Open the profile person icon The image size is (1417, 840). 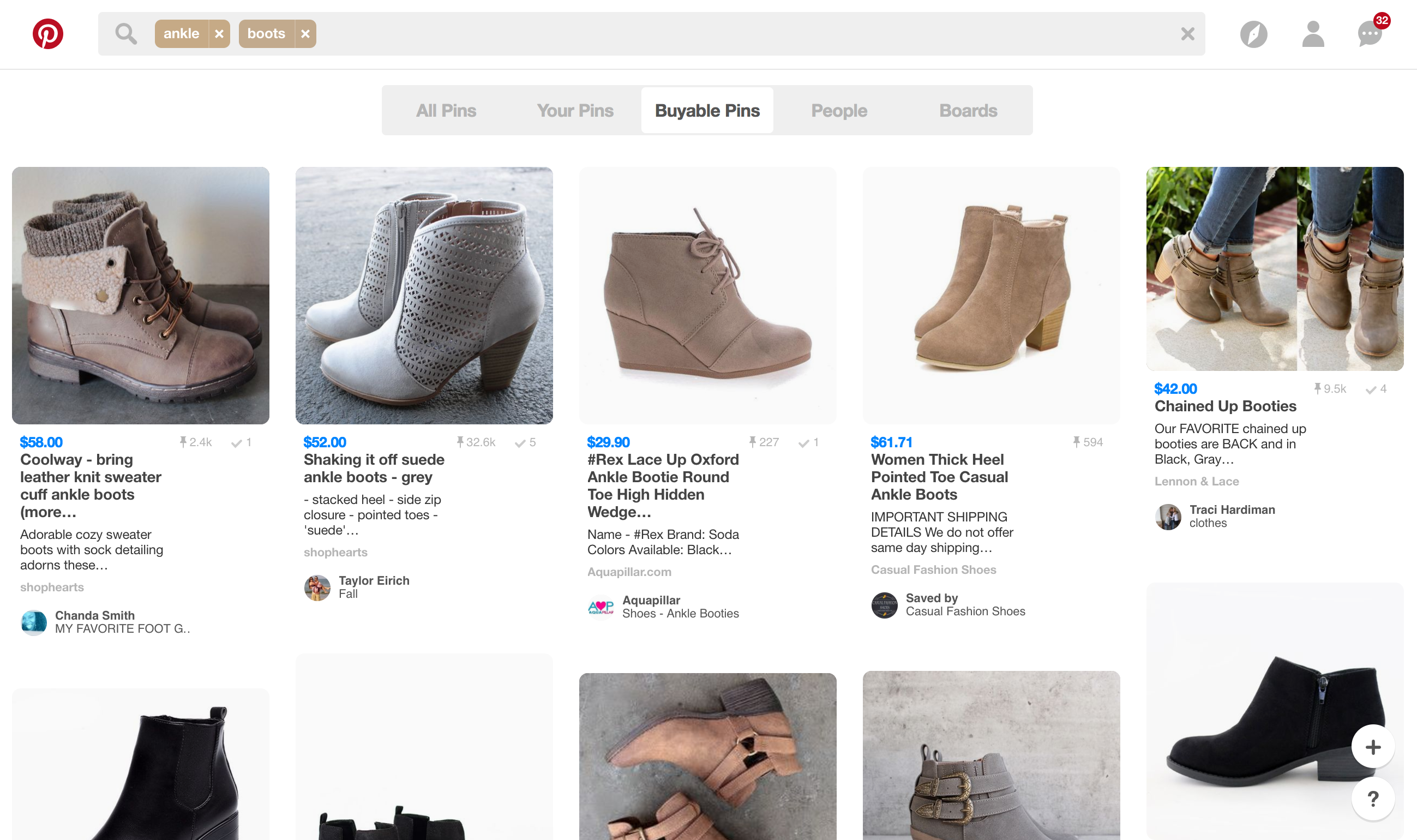click(x=1313, y=34)
